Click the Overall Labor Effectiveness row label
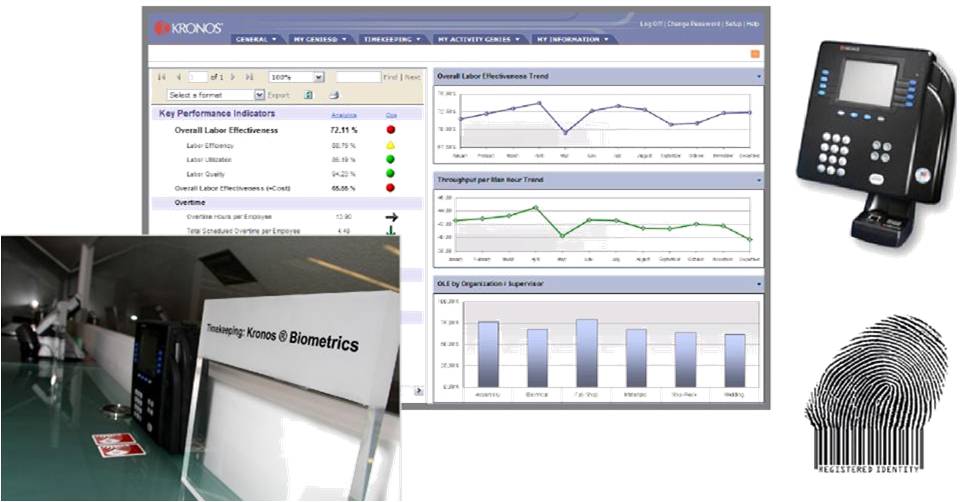The height and width of the screenshot is (502, 964). (x=226, y=130)
